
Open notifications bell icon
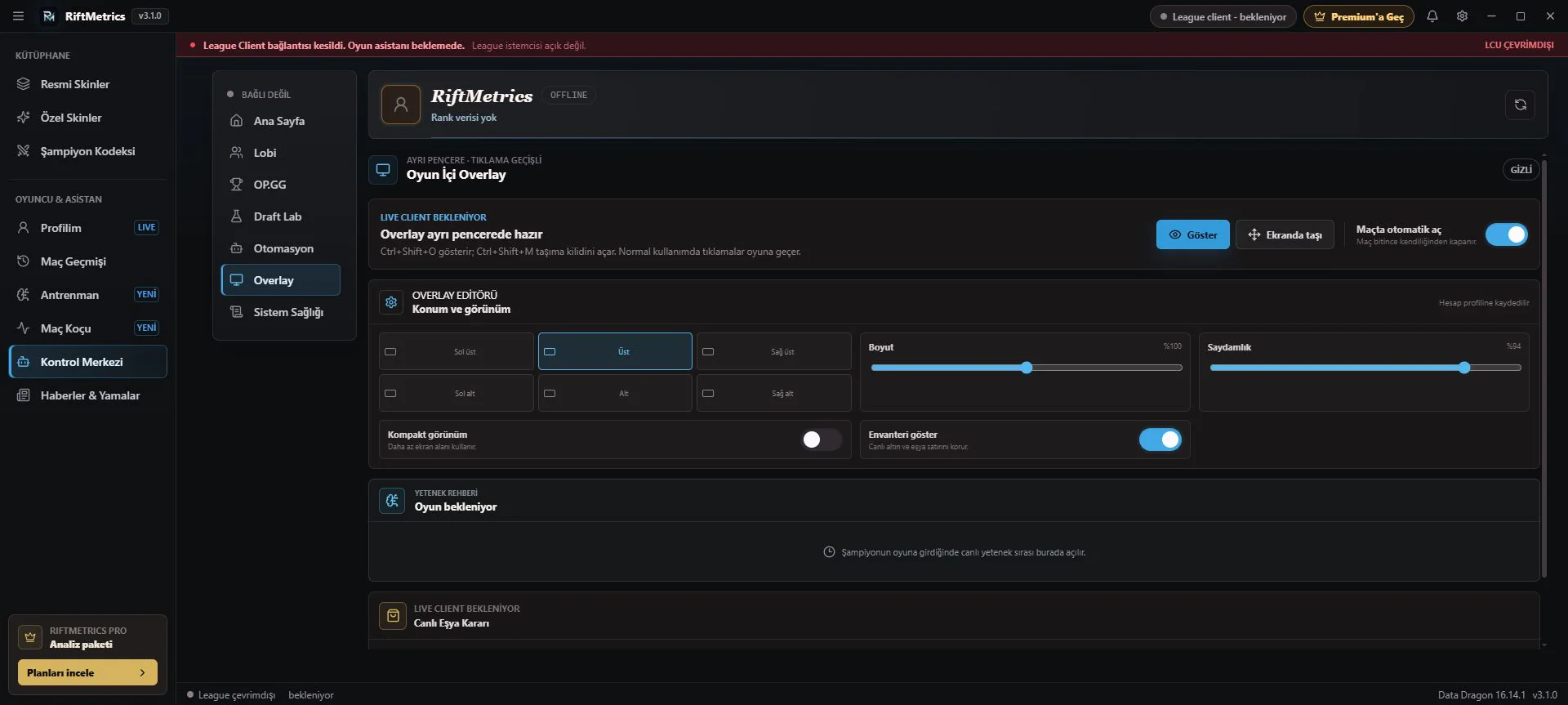[x=1432, y=16]
